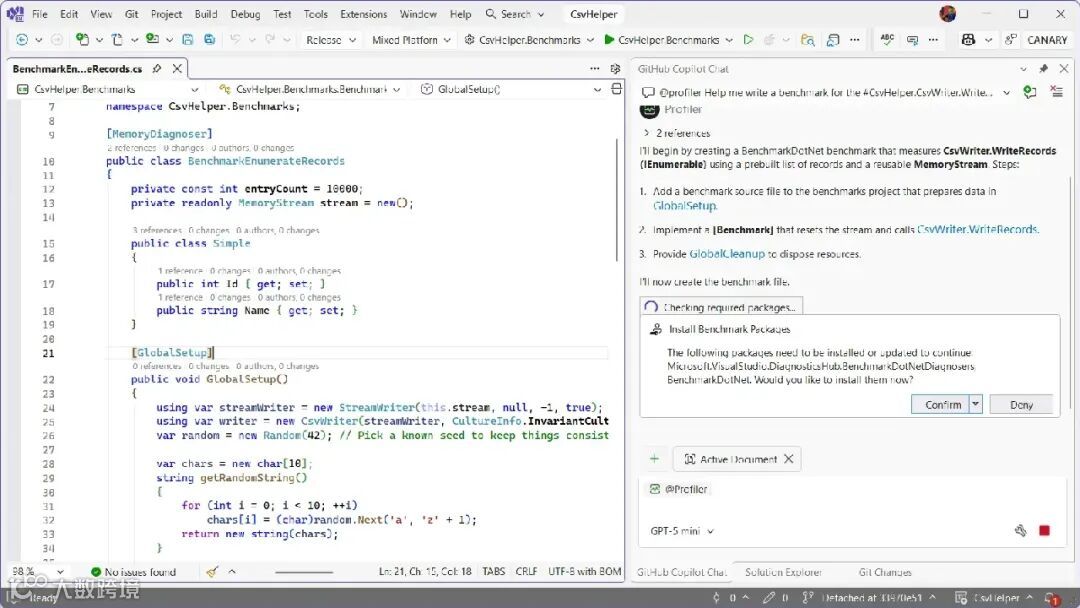This screenshot has height=608, width=1080.
Task: Click the CsvWriter.WriteRecords link in chat
Action: tap(977, 229)
